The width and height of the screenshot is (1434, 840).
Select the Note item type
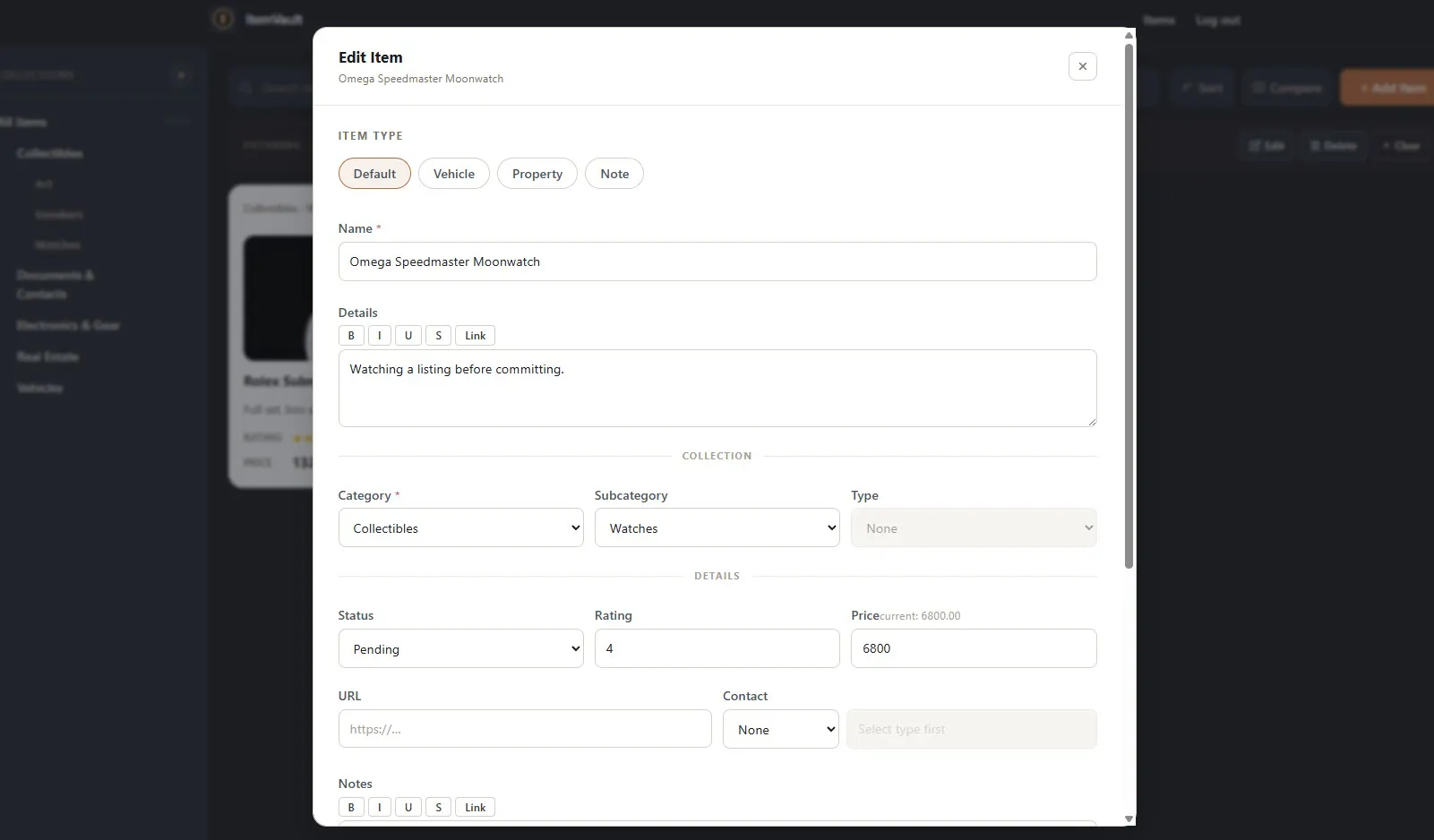click(x=614, y=174)
